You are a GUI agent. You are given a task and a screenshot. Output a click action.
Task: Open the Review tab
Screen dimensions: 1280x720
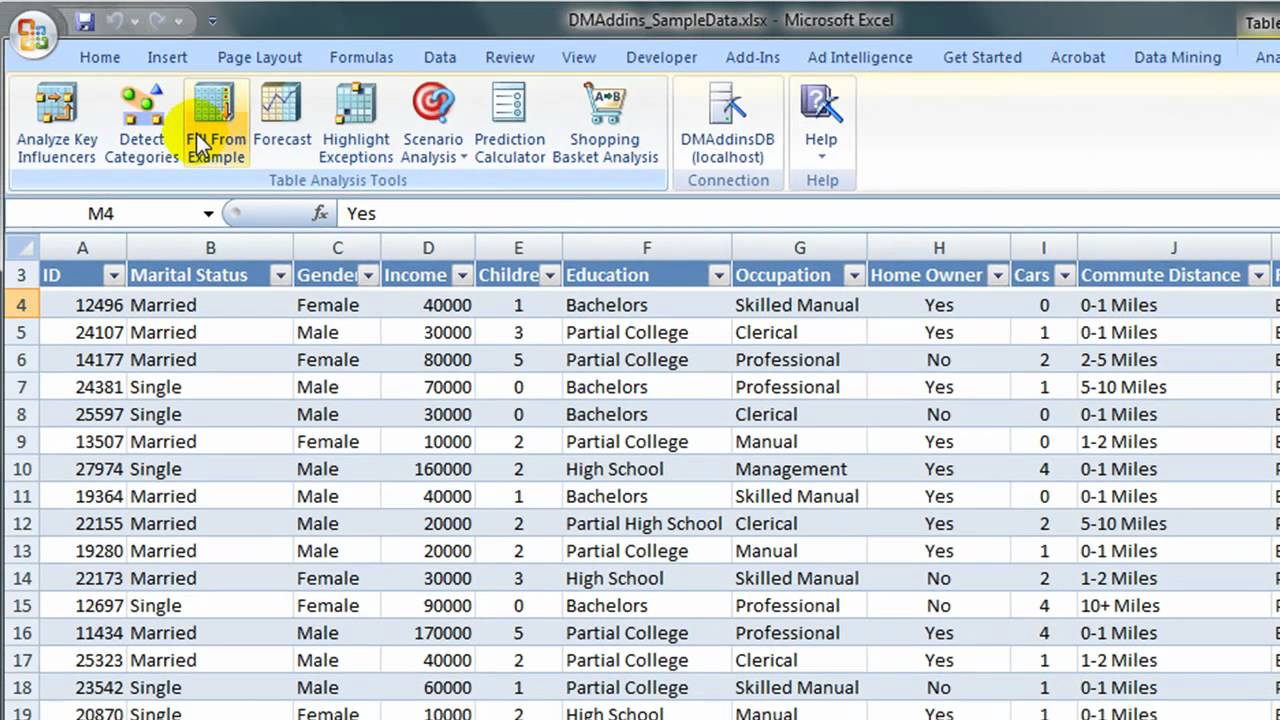coord(510,57)
